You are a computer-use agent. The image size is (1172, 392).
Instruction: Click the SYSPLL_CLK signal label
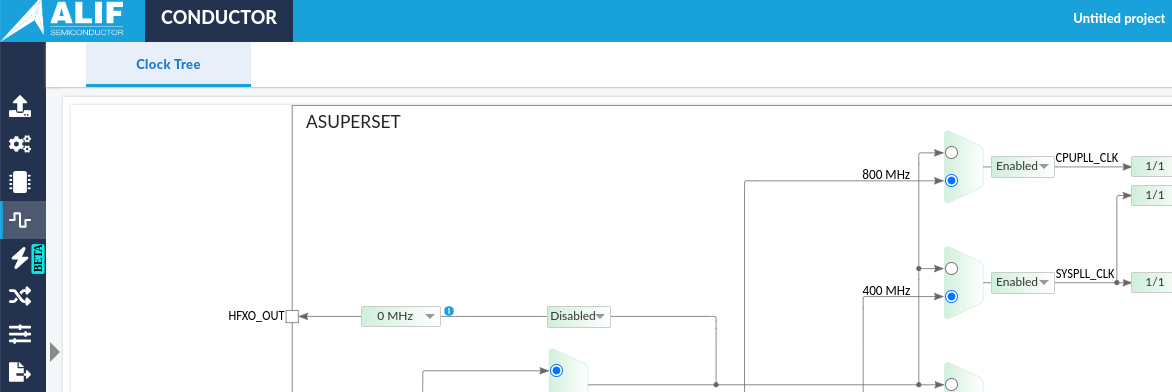(1085, 274)
